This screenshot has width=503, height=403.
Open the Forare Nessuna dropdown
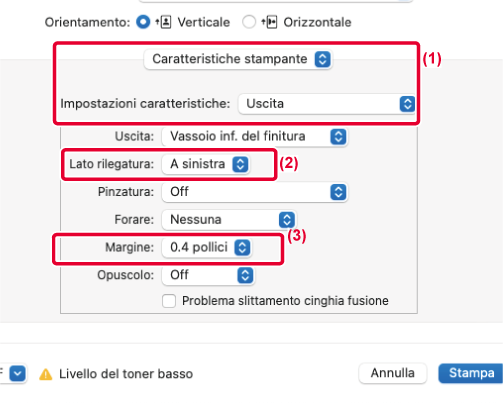pos(229,220)
